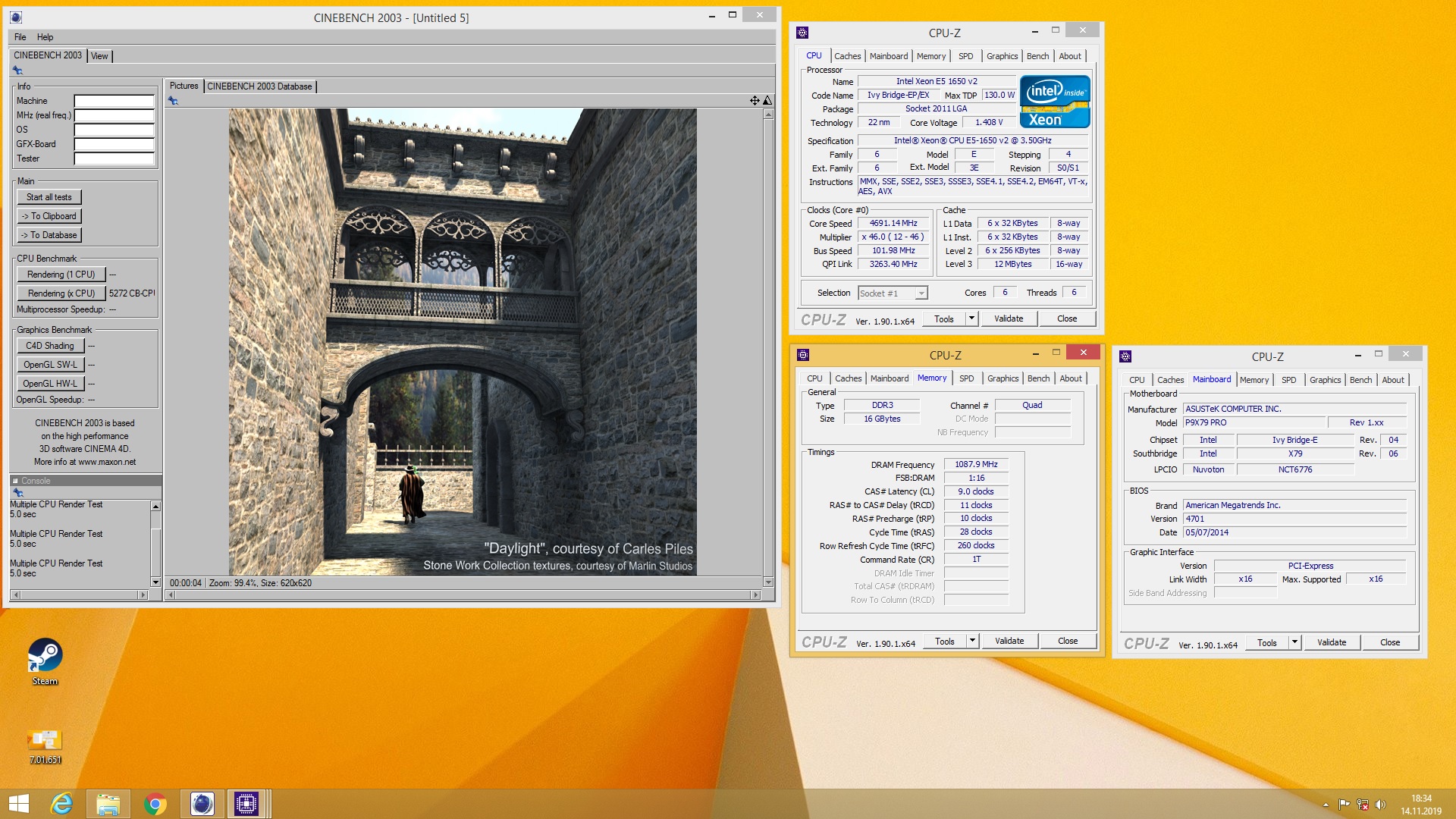
Task: Open the About tab in the Mainboard CPU-Z window
Action: point(1392,380)
